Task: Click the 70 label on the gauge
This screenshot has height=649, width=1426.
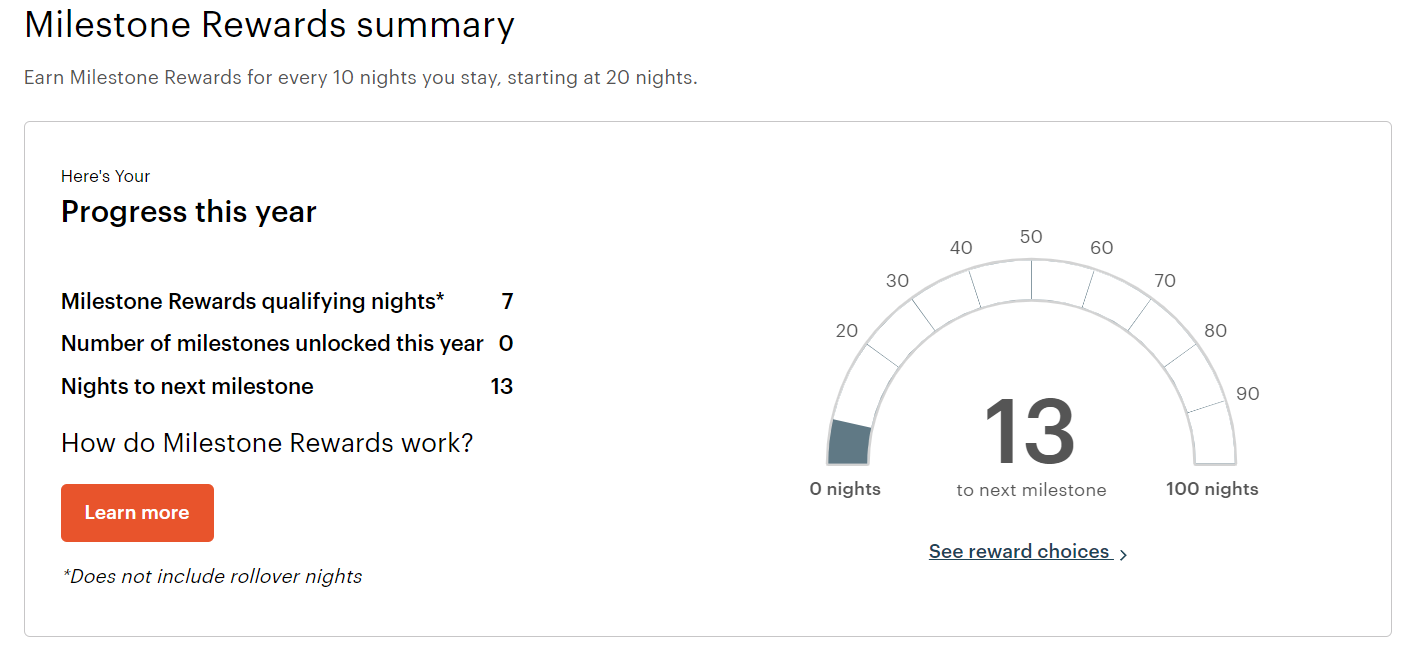Action: coord(1164,281)
